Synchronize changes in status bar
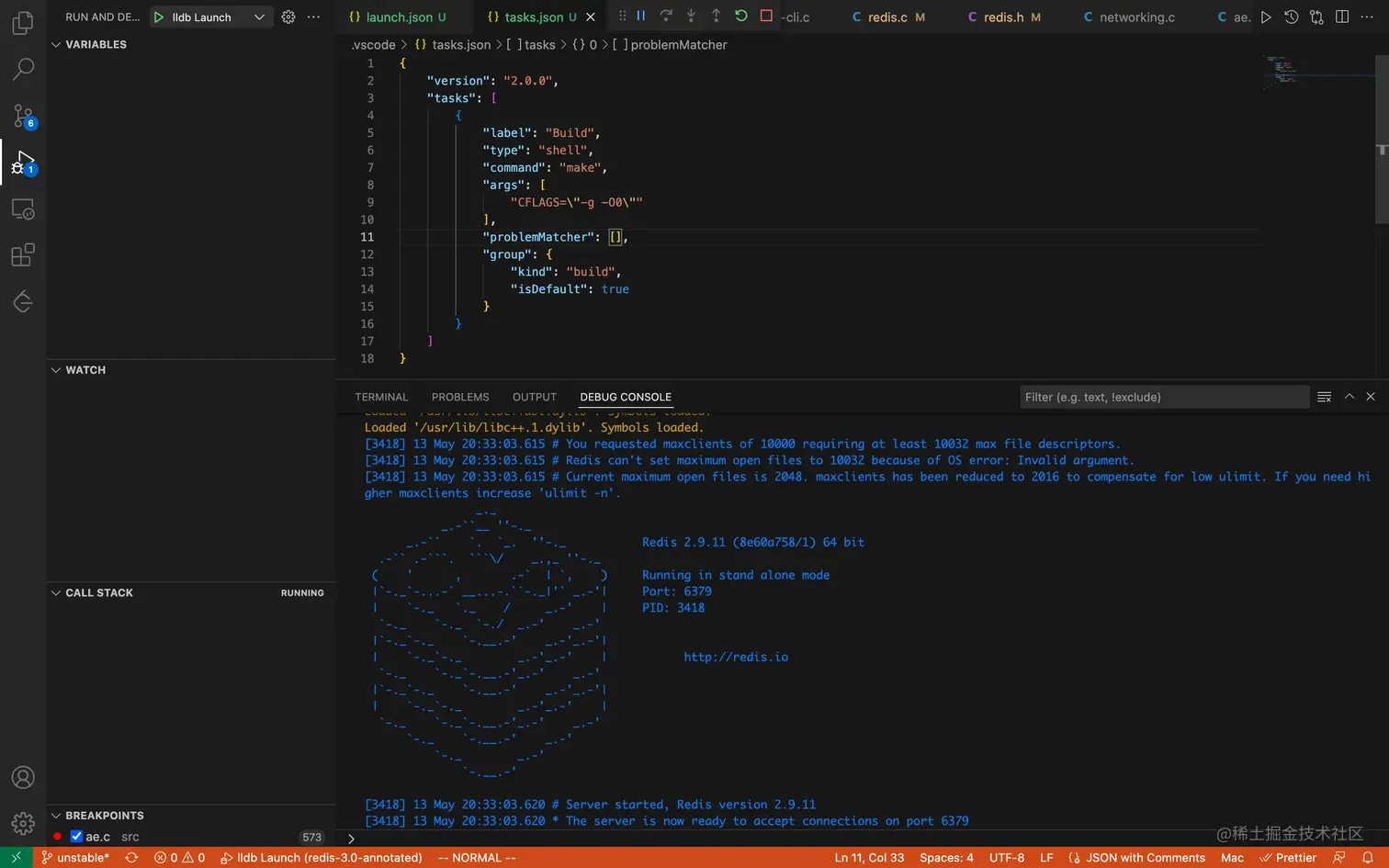The width and height of the screenshot is (1389, 868). pos(131,858)
